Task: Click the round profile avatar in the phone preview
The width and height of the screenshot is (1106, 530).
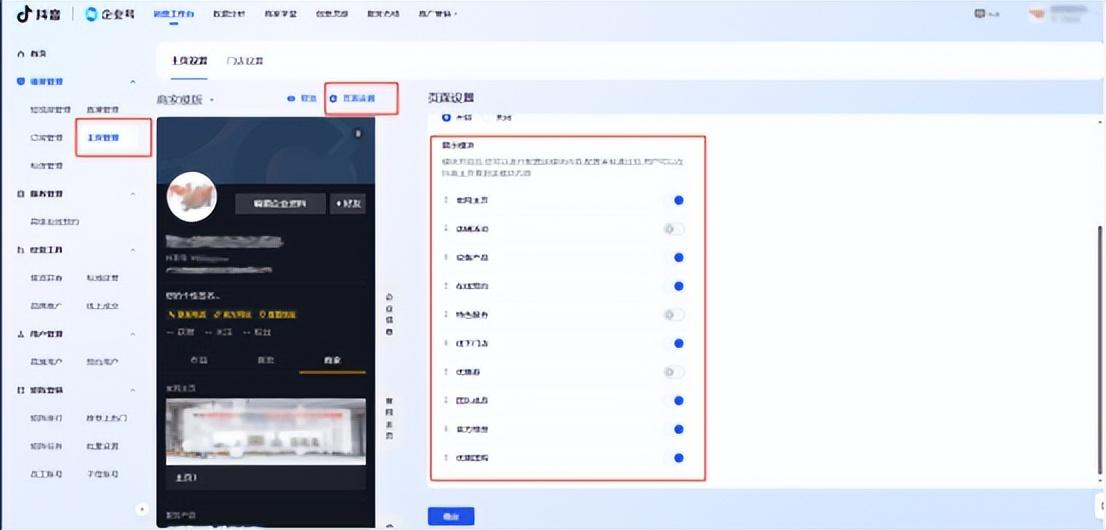Action: (192, 197)
